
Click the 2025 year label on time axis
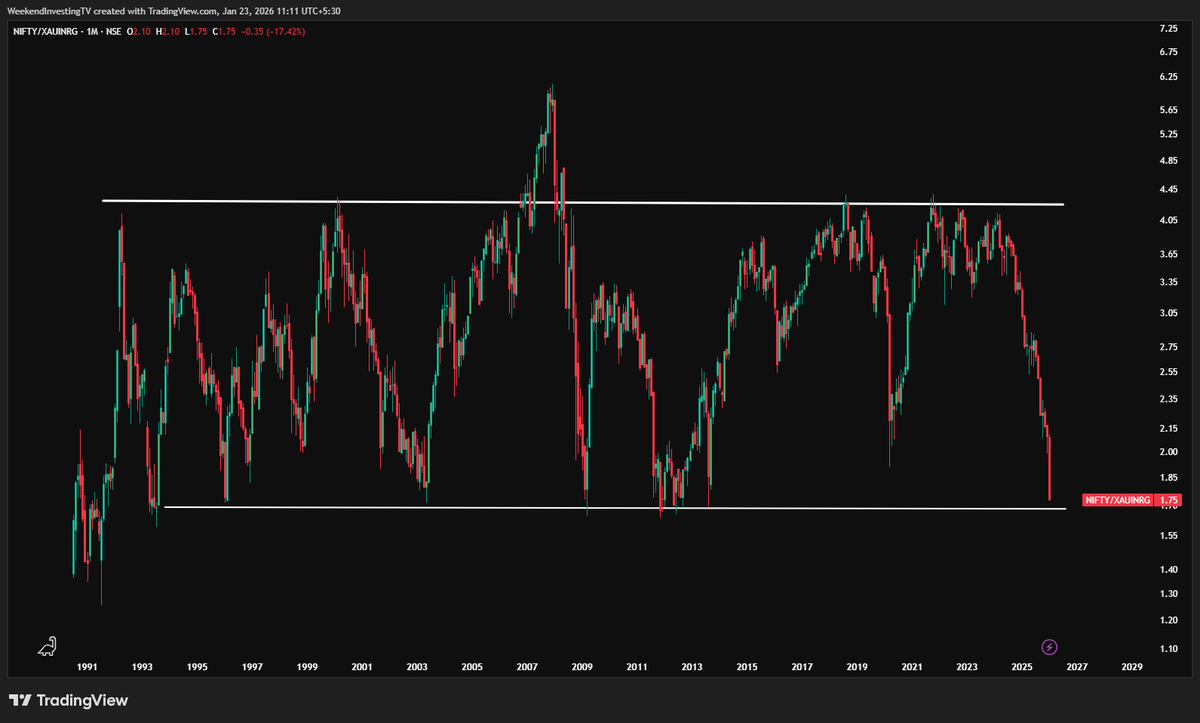[x=1022, y=667]
